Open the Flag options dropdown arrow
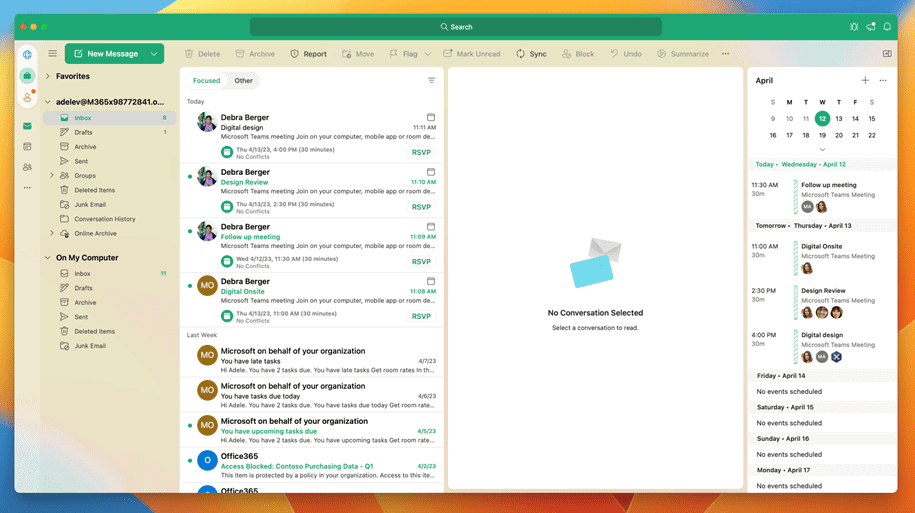915x513 pixels. coord(428,54)
